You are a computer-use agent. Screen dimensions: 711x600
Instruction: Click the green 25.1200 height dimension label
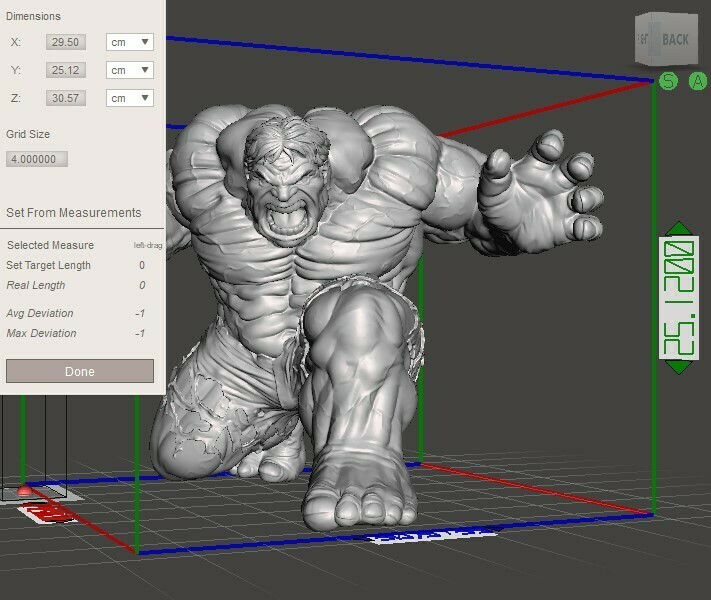click(x=678, y=298)
